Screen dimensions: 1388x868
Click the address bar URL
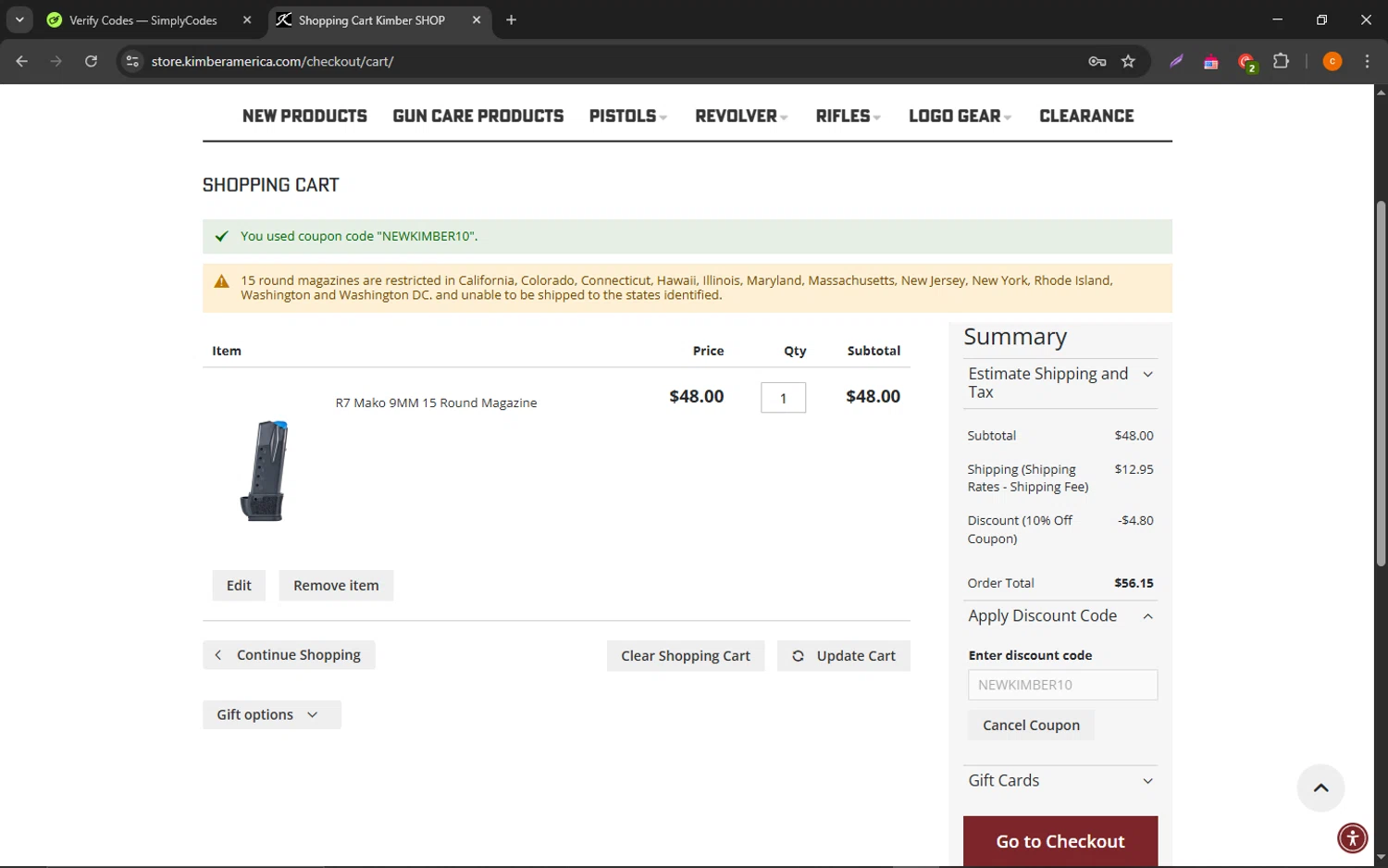coord(272,61)
